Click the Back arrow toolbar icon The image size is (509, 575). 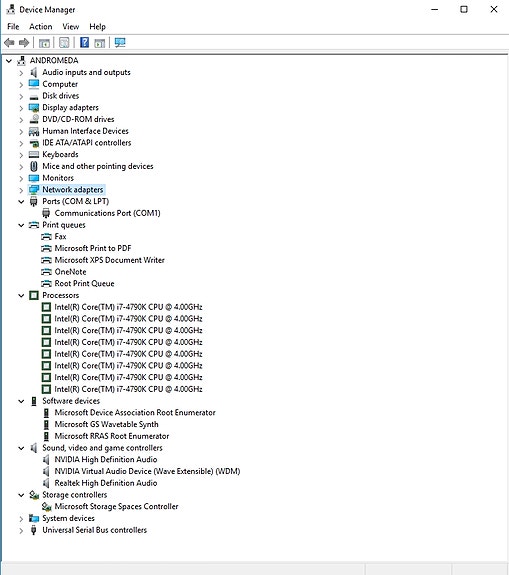click(9, 43)
